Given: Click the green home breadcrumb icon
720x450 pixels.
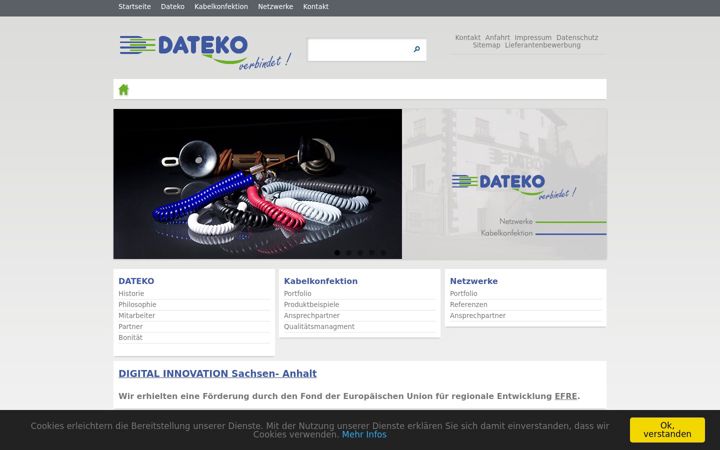Looking at the screenshot, I should (124, 90).
